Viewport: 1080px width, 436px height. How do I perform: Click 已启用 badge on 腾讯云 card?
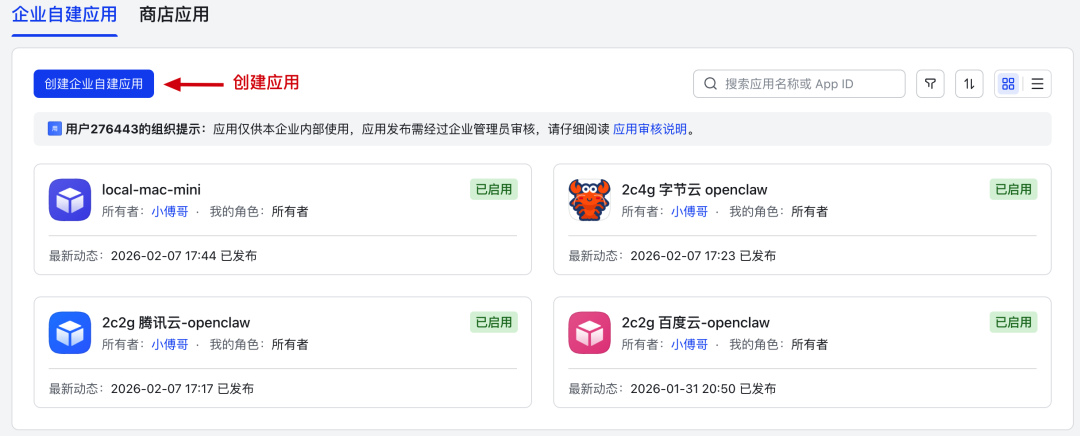pyautogui.click(x=494, y=322)
